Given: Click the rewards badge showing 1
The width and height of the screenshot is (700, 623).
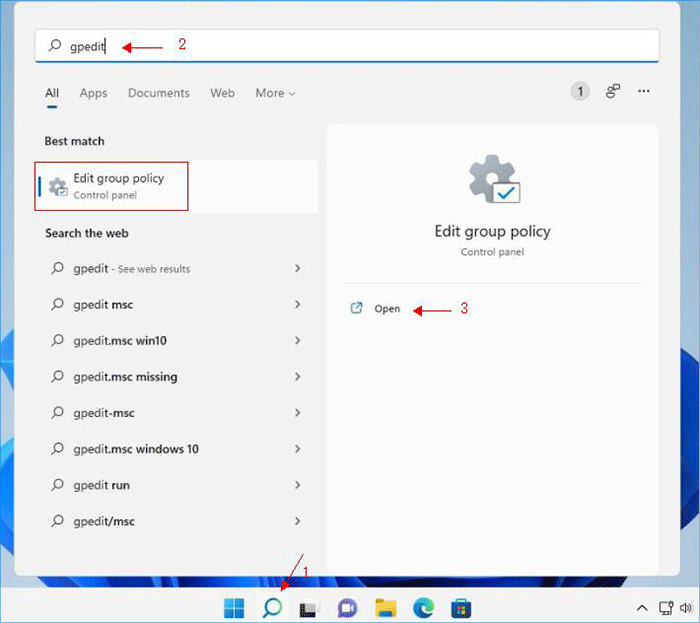Looking at the screenshot, I should point(580,92).
